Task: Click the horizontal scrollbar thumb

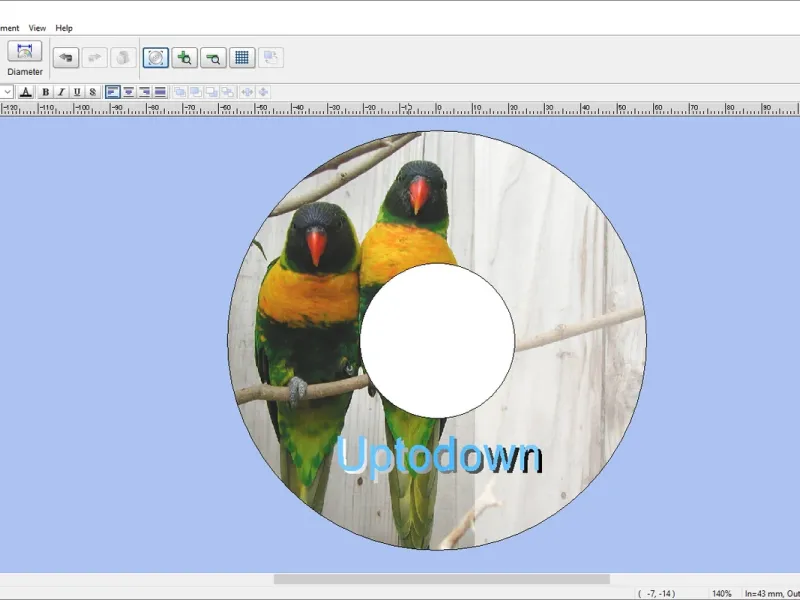Action: click(x=442, y=579)
